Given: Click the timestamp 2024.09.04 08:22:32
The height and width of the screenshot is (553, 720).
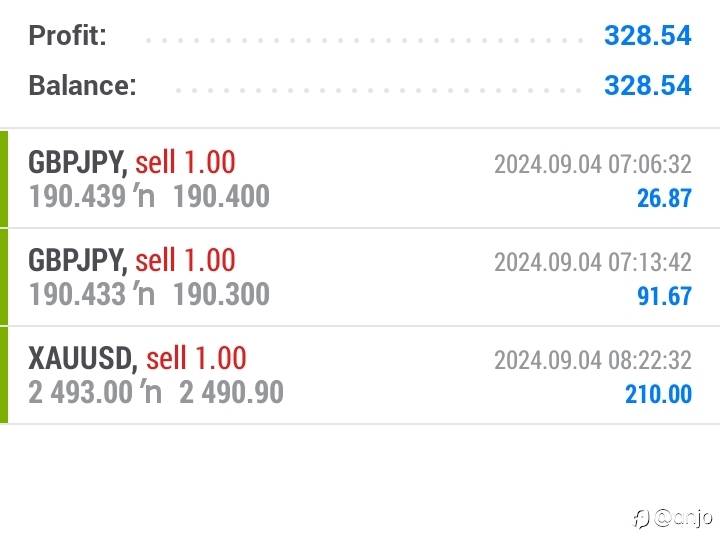Looking at the screenshot, I should coord(592,360).
